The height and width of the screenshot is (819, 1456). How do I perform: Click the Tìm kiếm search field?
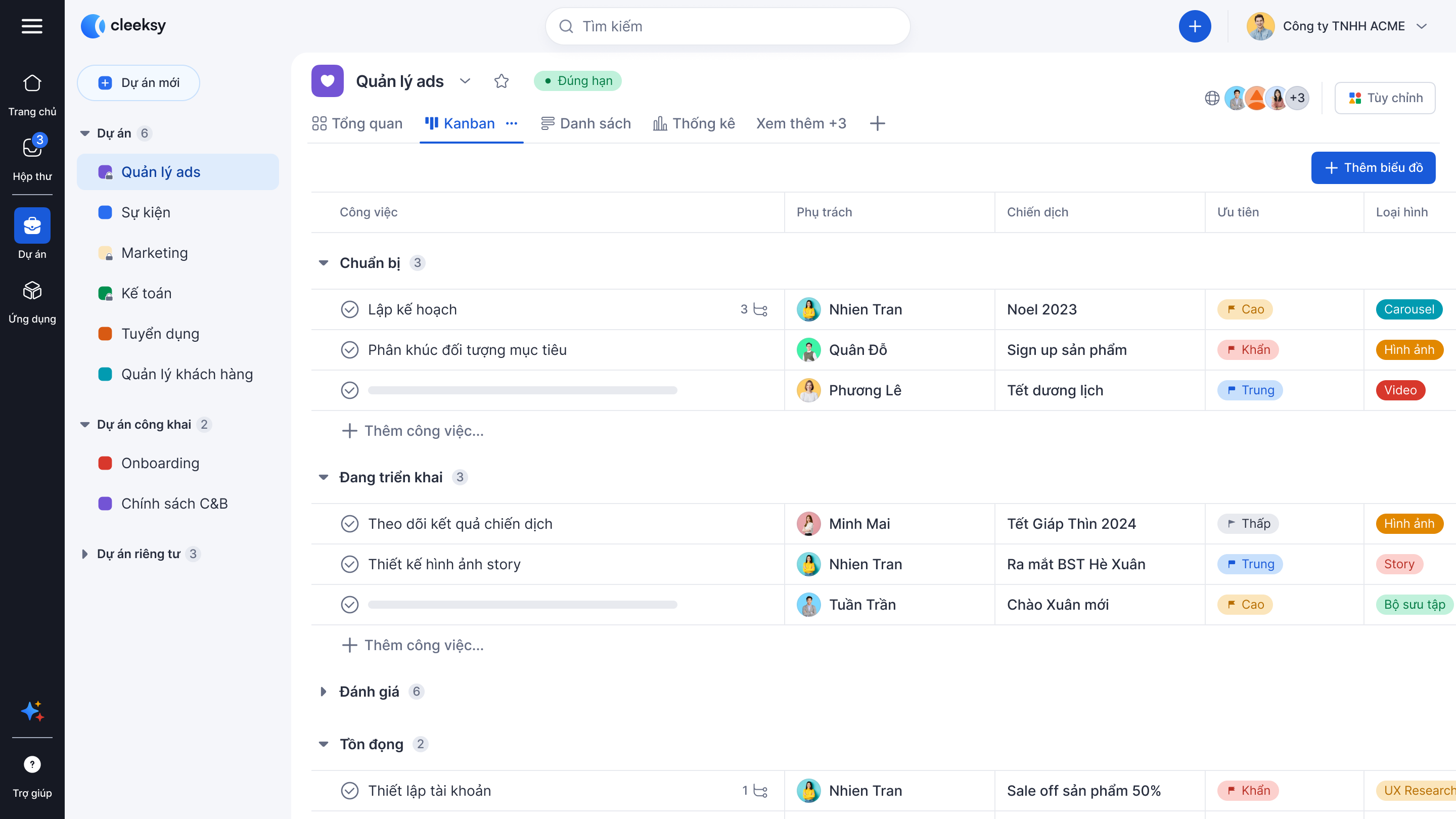tap(727, 26)
